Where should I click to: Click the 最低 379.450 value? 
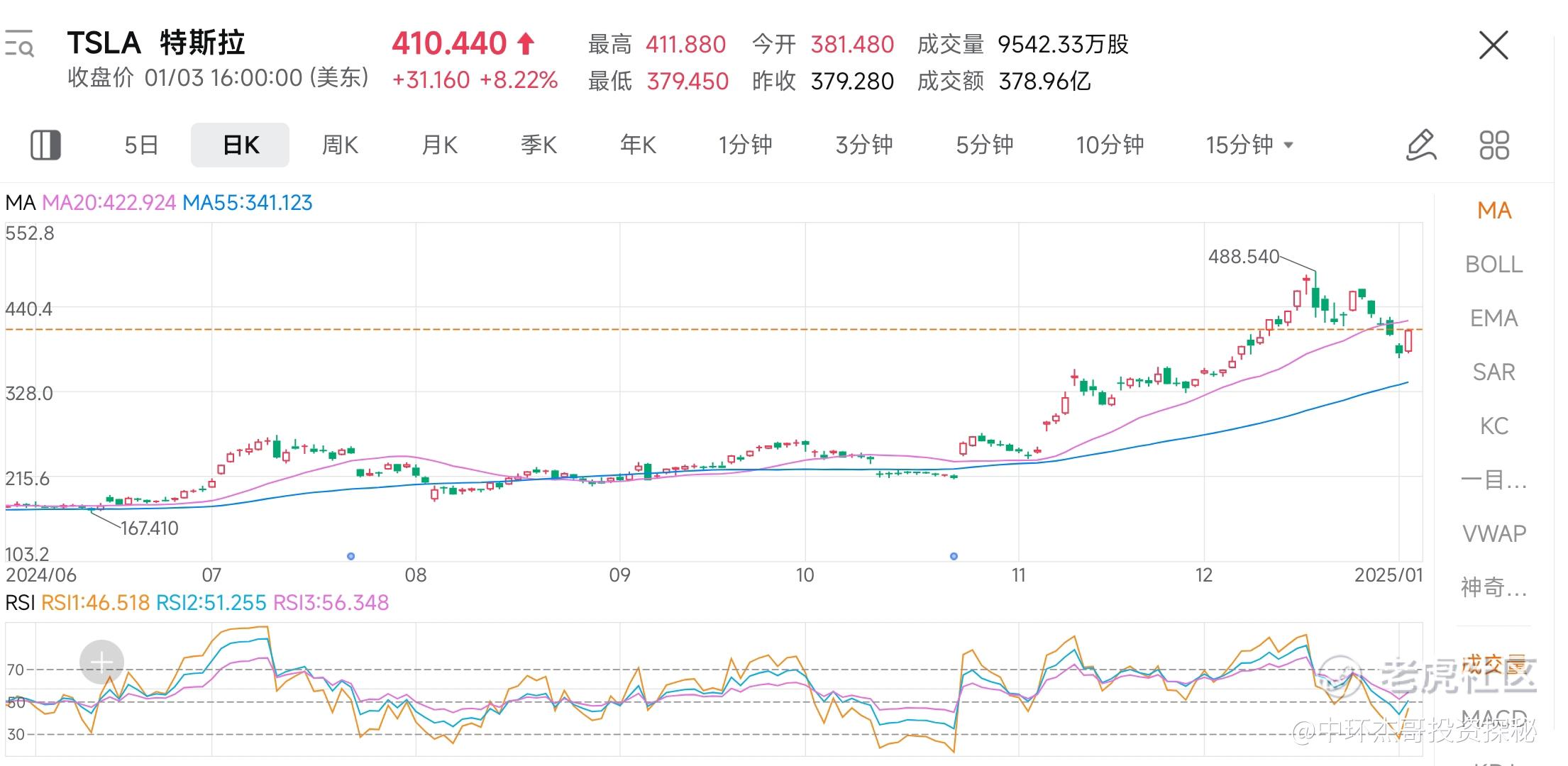pyautogui.click(x=687, y=82)
